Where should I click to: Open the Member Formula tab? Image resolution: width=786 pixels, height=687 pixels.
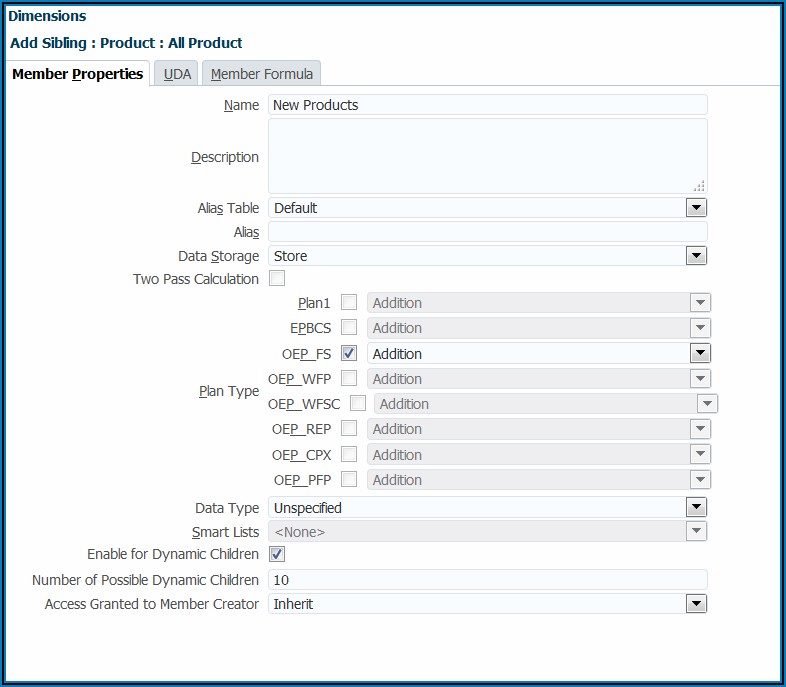pyautogui.click(x=262, y=74)
